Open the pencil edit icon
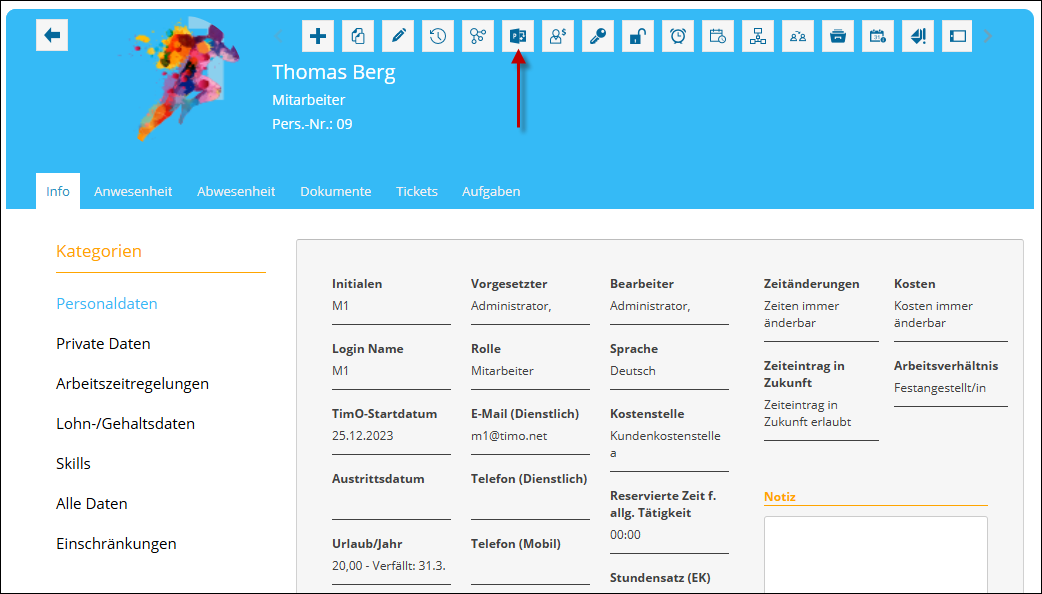The height and width of the screenshot is (594, 1042). tap(398, 36)
